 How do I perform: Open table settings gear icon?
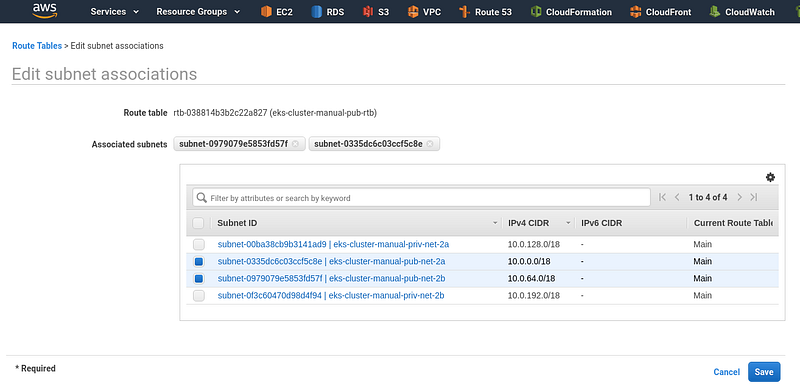(x=770, y=177)
